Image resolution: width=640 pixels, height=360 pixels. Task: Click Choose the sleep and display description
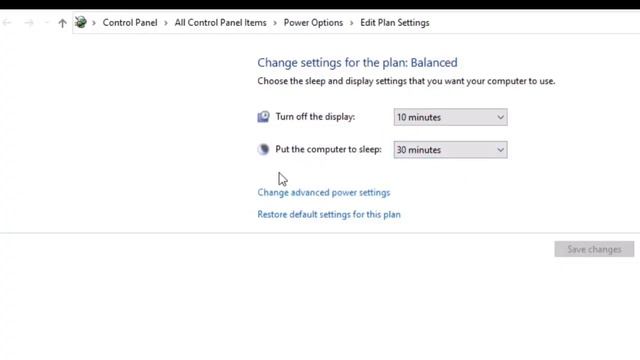click(406, 81)
